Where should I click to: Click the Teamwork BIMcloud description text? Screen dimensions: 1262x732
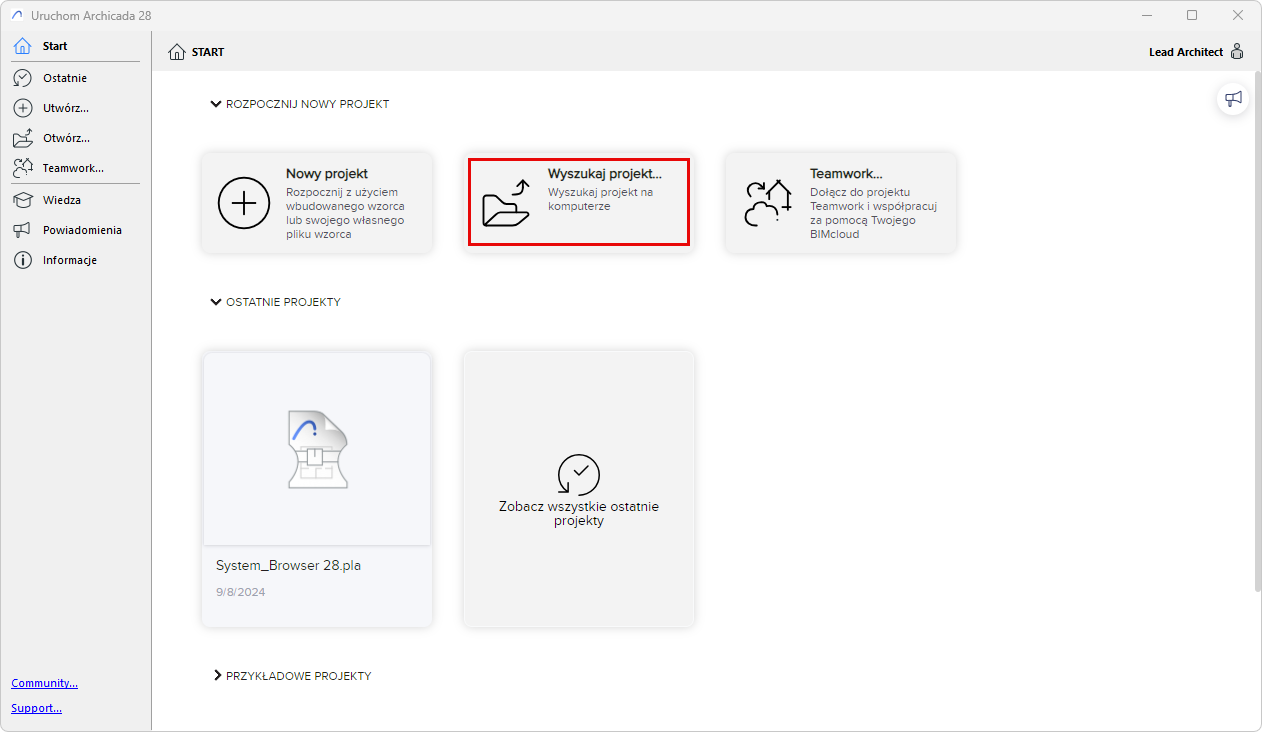click(x=873, y=213)
